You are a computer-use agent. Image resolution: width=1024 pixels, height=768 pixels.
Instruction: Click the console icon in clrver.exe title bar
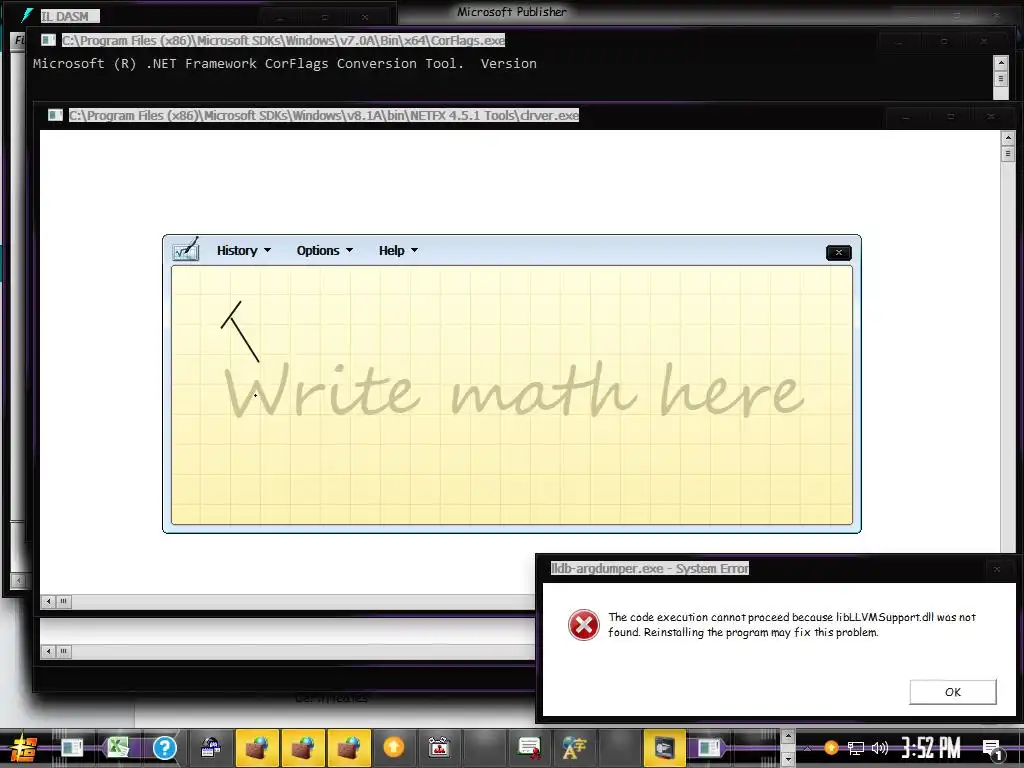click(x=55, y=116)
